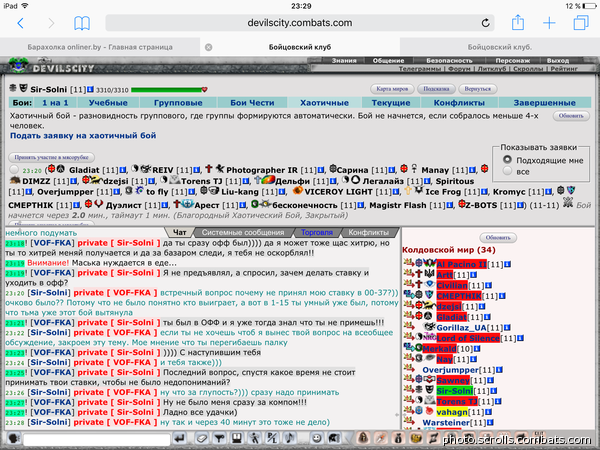Click the info icon next to Sir-Solni header
600x450 pixels.
pyautogui.click(x=90, y=89)
